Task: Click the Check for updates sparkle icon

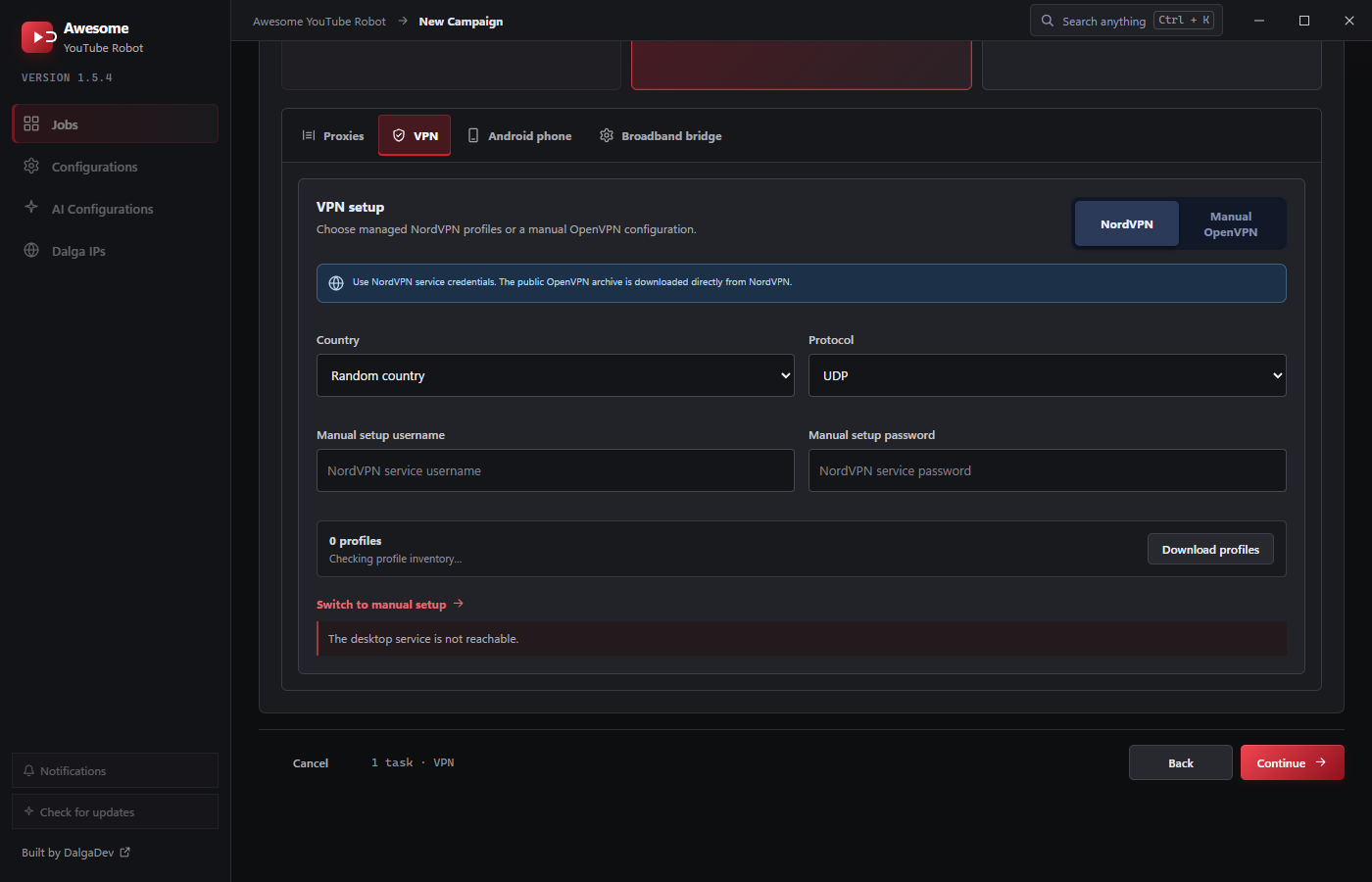Action: tap(29, 811)
